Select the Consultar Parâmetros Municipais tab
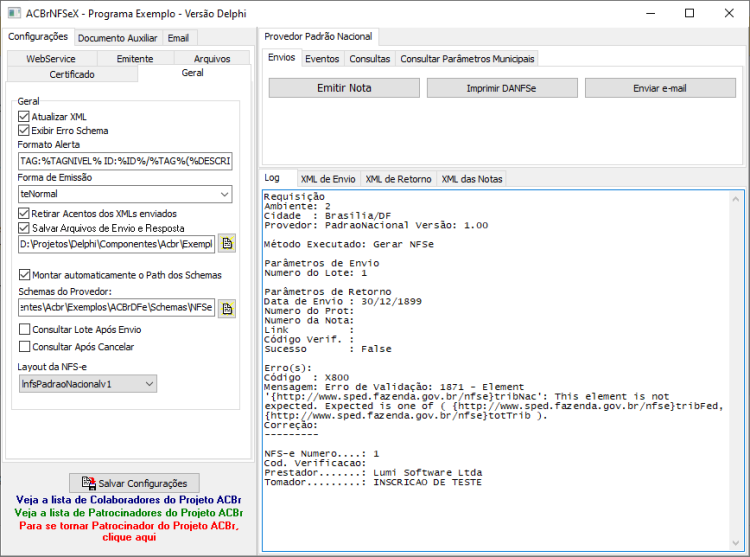This screenshot has height=557, width=750. pyautogui.click(x=467, y=58)
